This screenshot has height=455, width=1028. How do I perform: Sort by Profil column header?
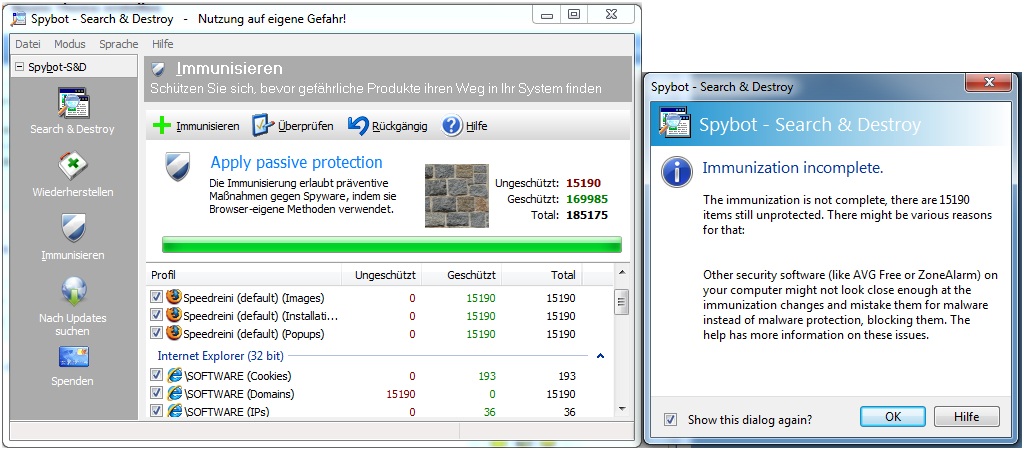click(x=245, y=275)
